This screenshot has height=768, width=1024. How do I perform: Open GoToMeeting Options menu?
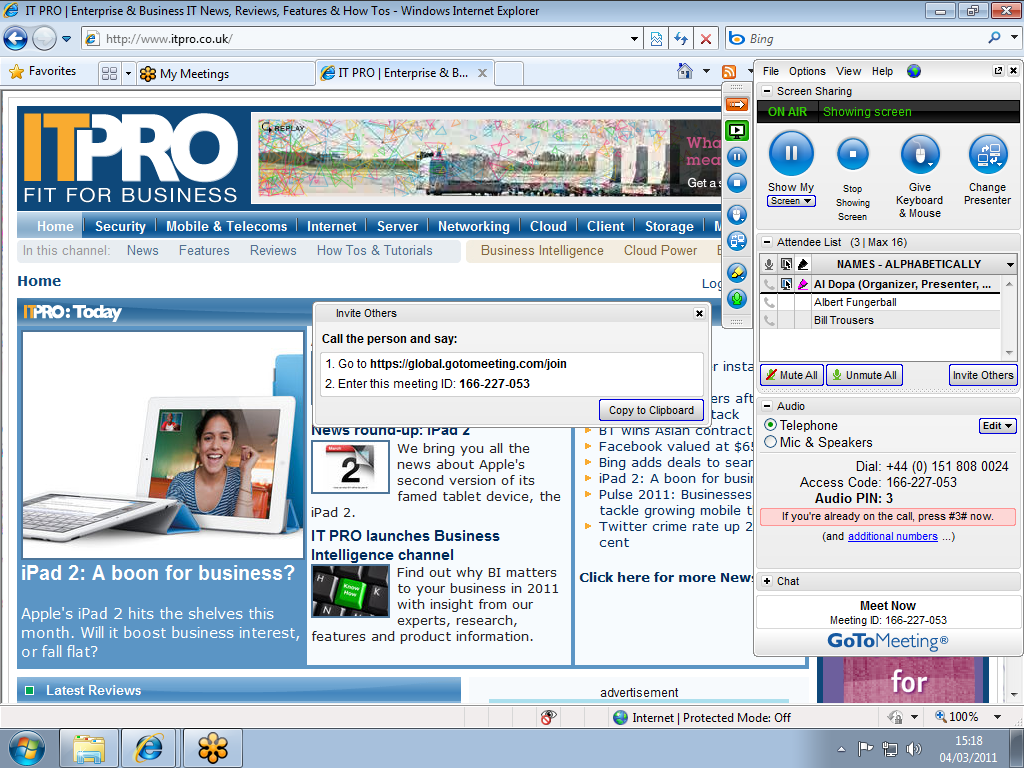(807, 71)
